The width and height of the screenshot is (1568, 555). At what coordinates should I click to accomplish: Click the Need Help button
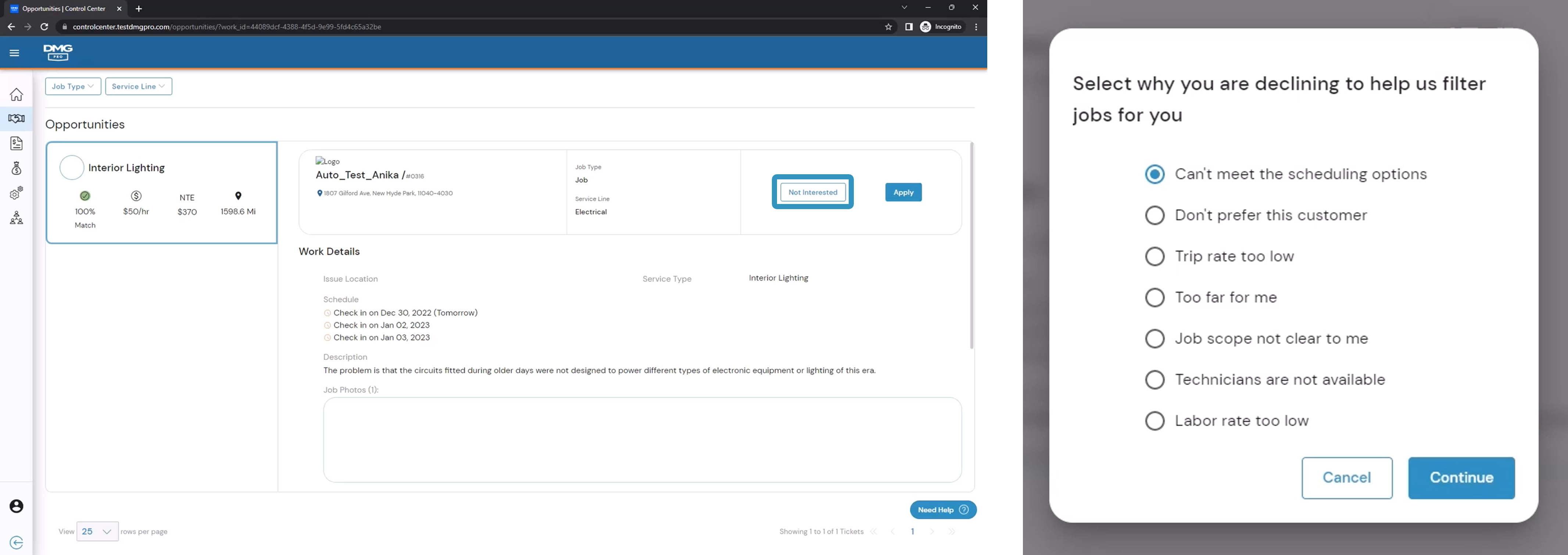943,510
